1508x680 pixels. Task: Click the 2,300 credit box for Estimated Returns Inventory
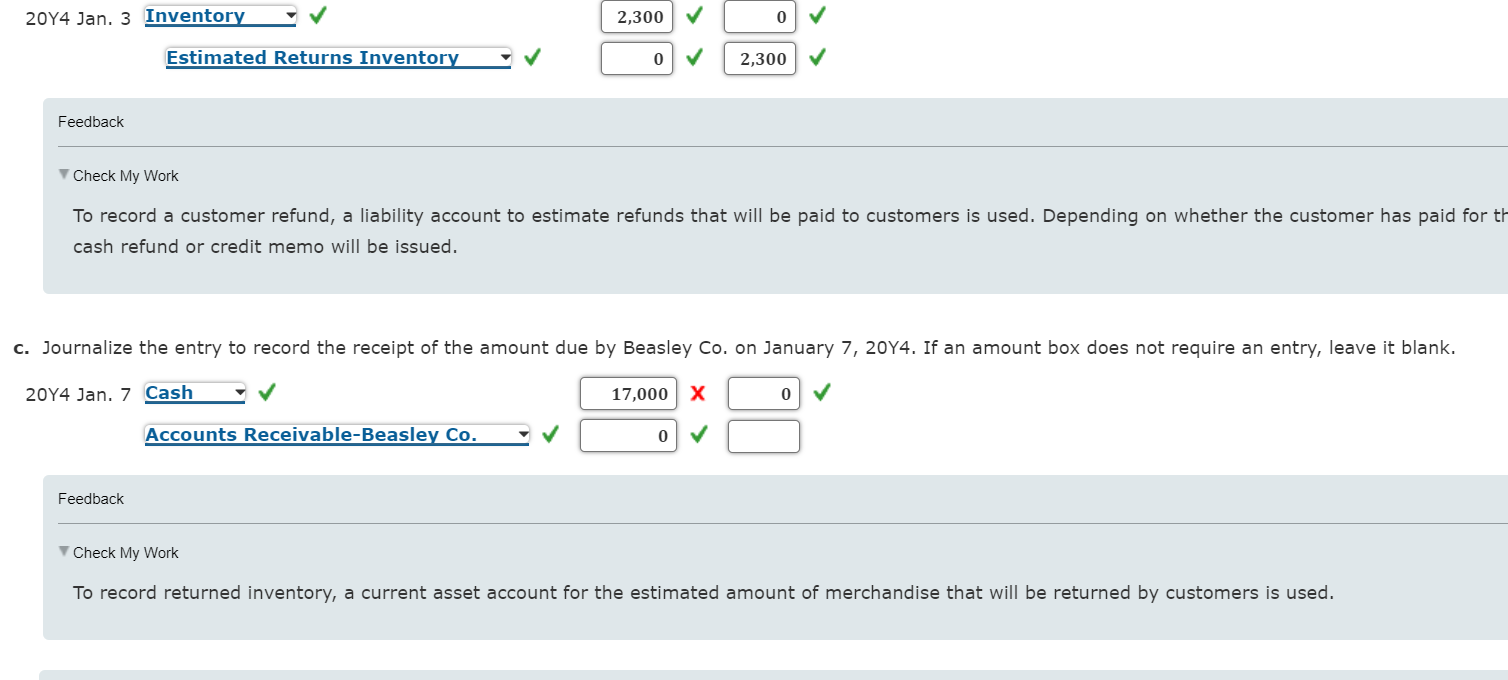[759, 58]
